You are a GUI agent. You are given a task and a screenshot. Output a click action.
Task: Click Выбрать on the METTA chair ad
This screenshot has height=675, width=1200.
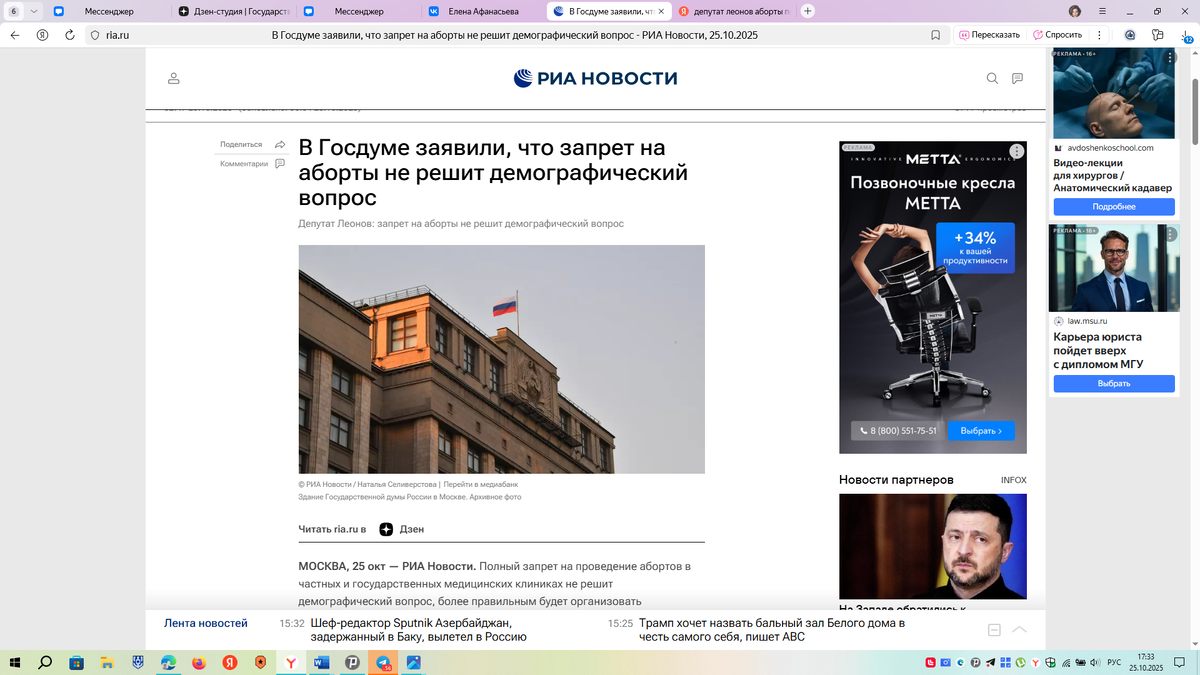981,430
